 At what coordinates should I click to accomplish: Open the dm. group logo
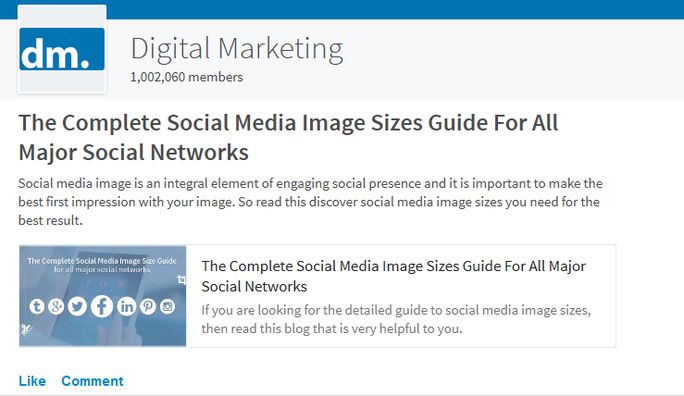pyautogui.click(x=62, y=49)
